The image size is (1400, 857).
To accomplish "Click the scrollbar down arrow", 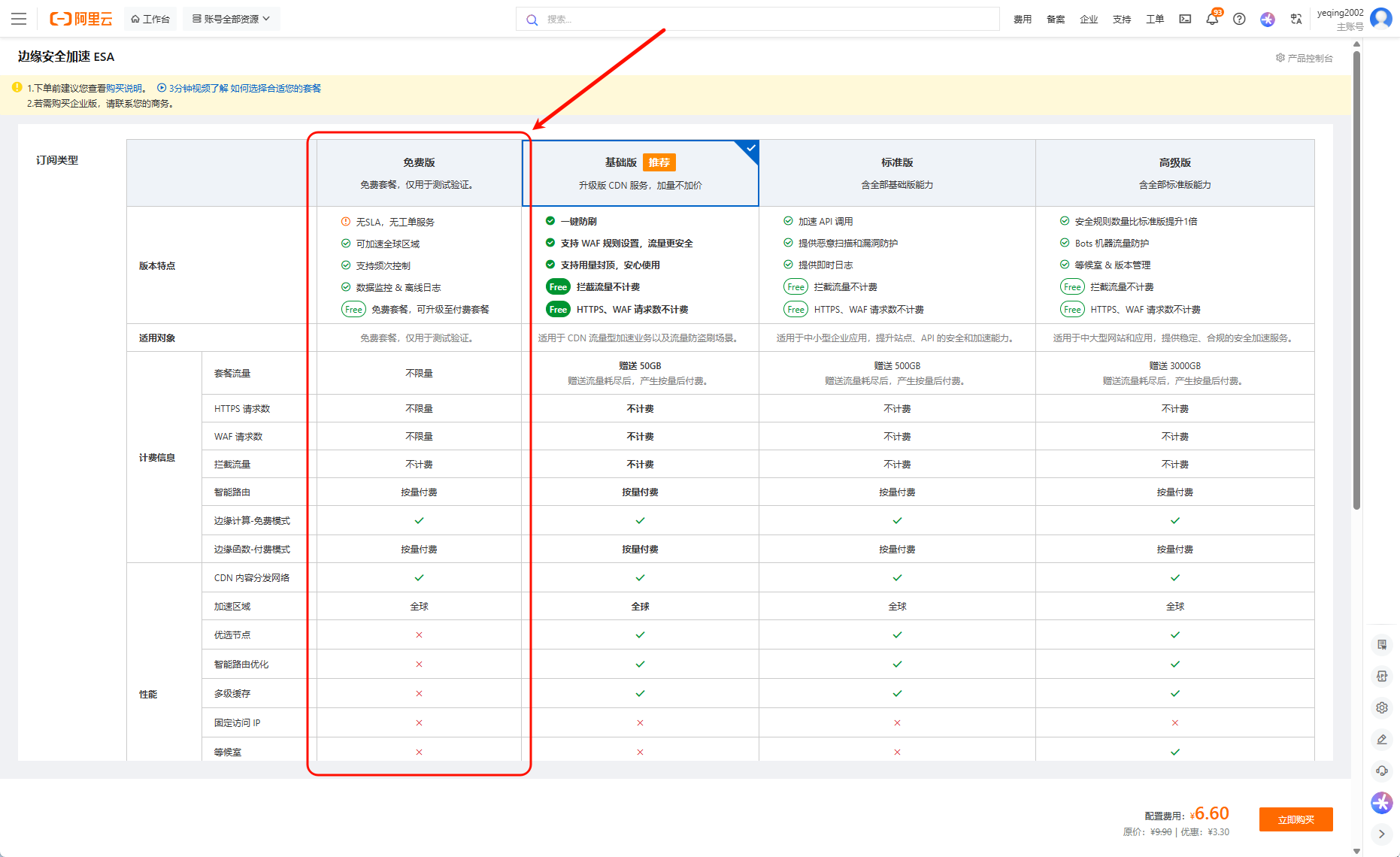I will tap(1357, 851).
